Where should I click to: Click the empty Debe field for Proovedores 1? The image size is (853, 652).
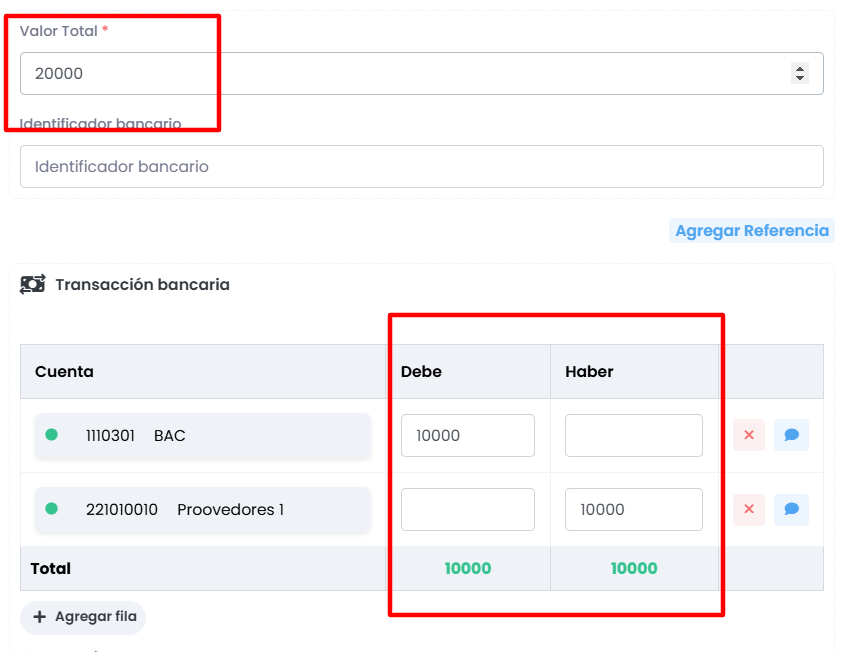[467, 510]
